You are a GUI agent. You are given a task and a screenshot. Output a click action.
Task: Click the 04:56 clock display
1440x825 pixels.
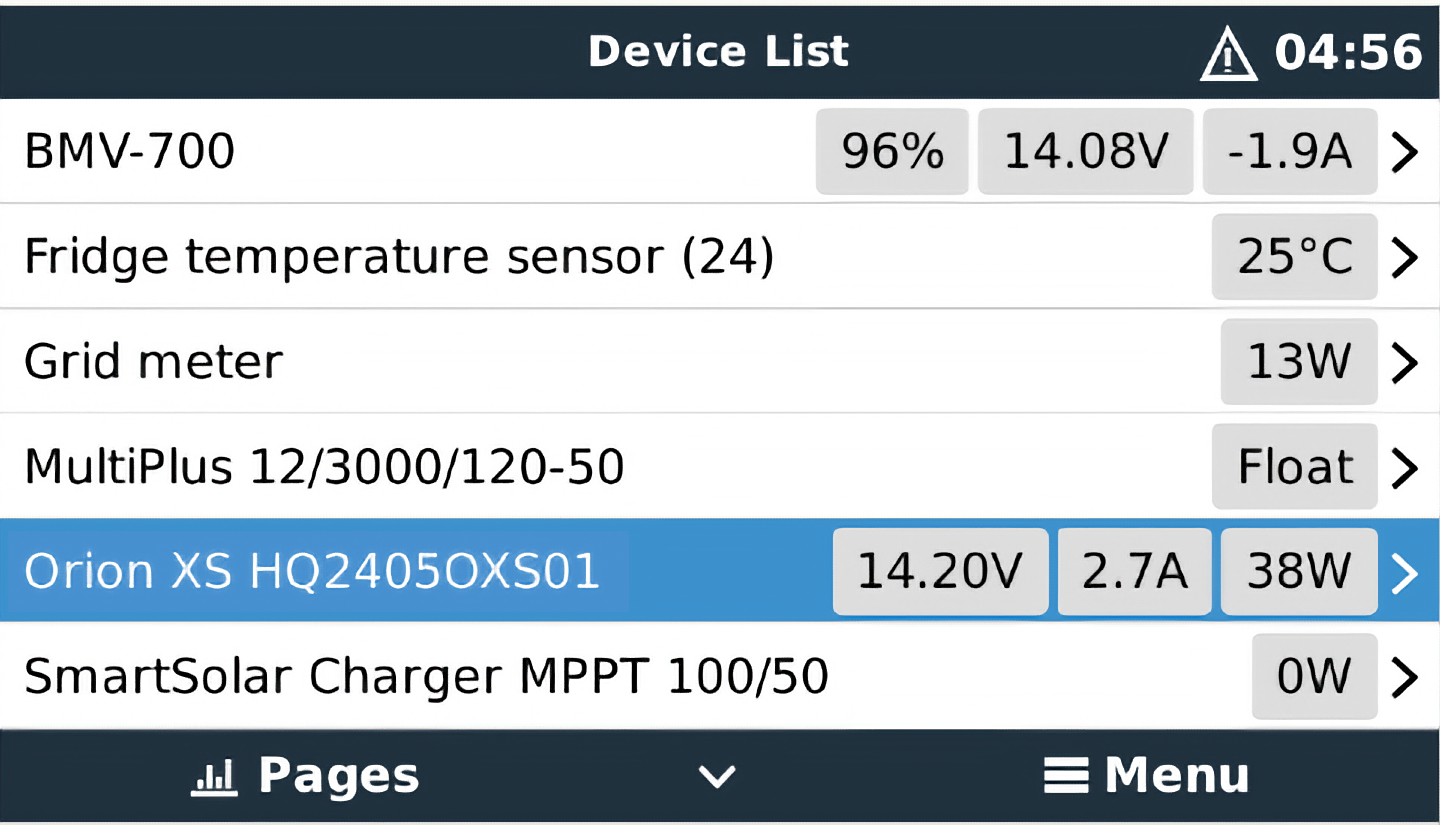(1348, 53)
